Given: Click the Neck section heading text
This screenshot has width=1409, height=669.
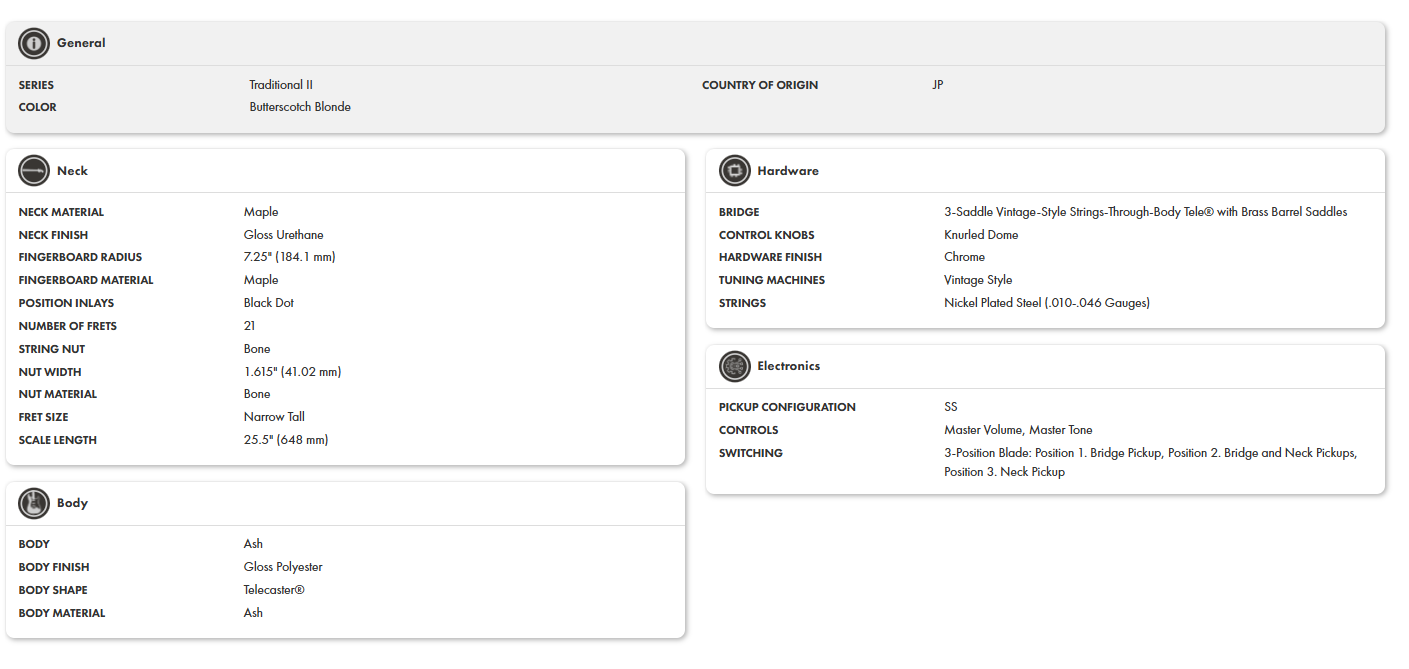Looking at the screenshot, I should point(72,171).
